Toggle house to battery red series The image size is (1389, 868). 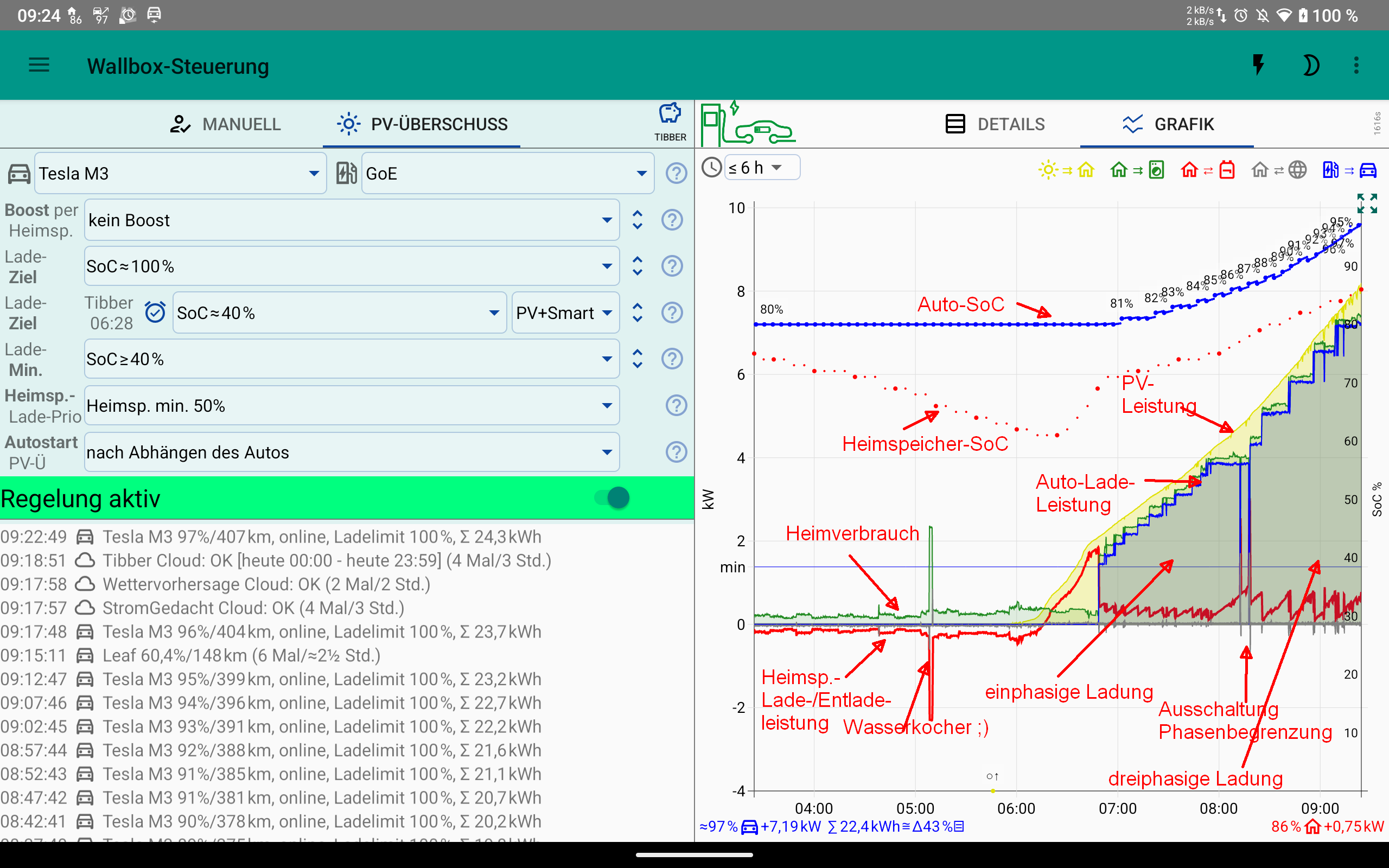click(x=1208, y=170)
